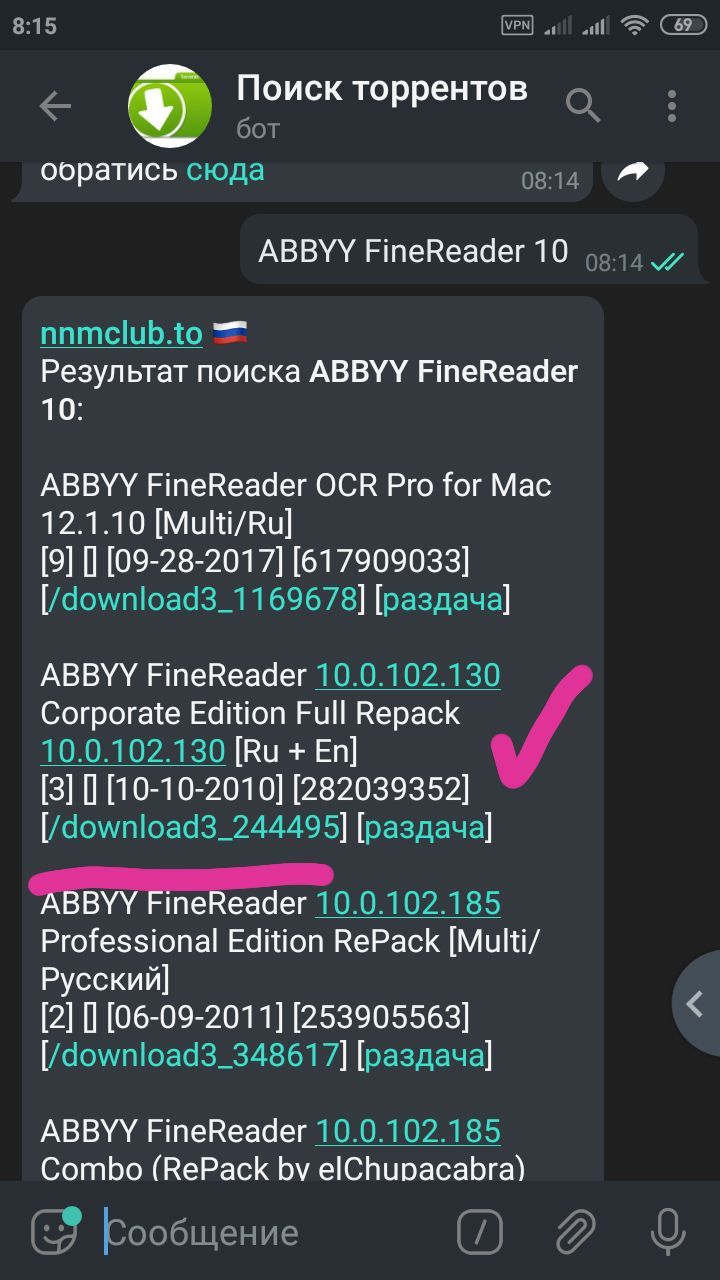Open раздача link for Professional Edition
This screenshot has height=1280, width=720.
425,1056
